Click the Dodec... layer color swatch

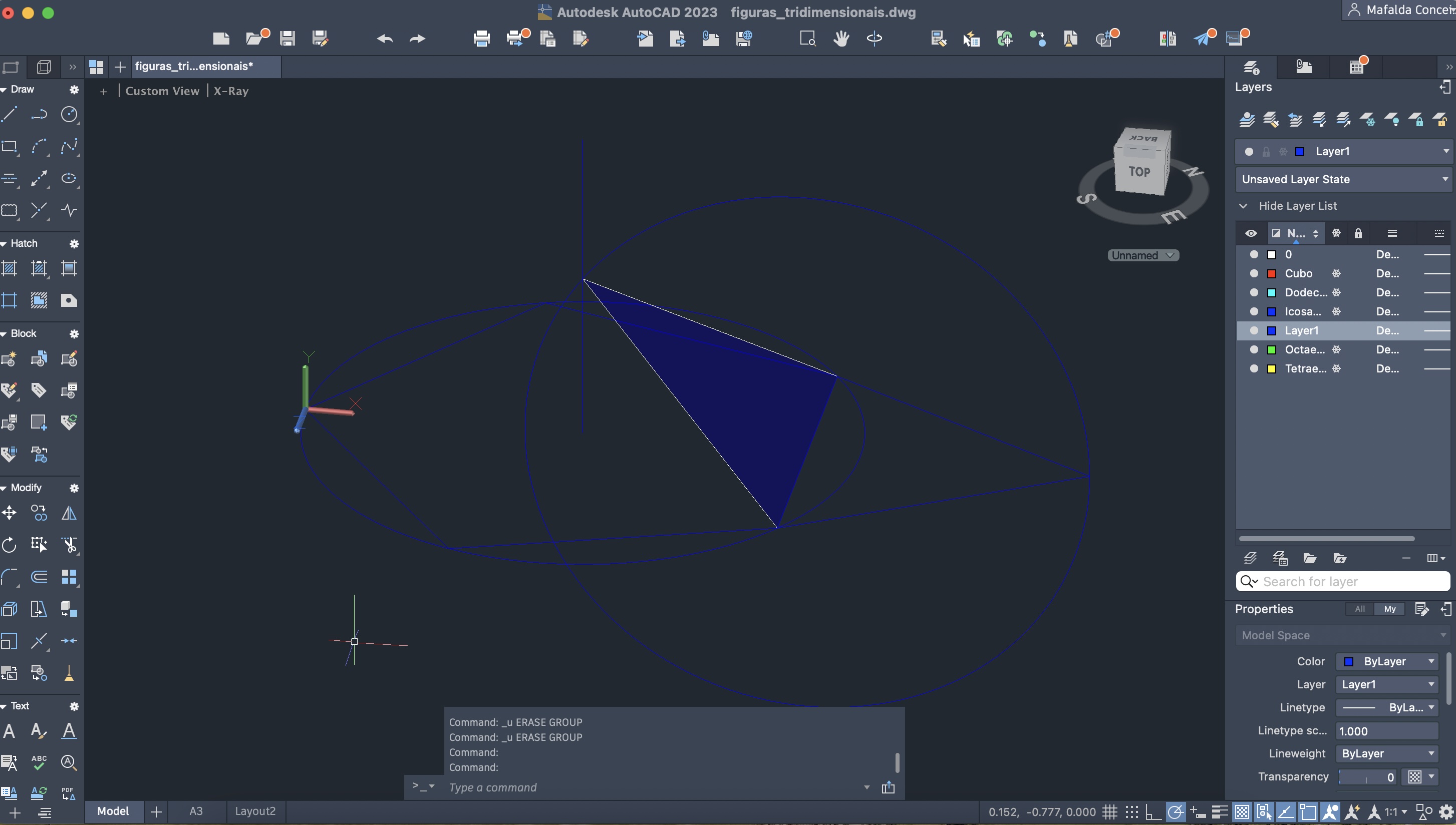tap(1271, 293)
